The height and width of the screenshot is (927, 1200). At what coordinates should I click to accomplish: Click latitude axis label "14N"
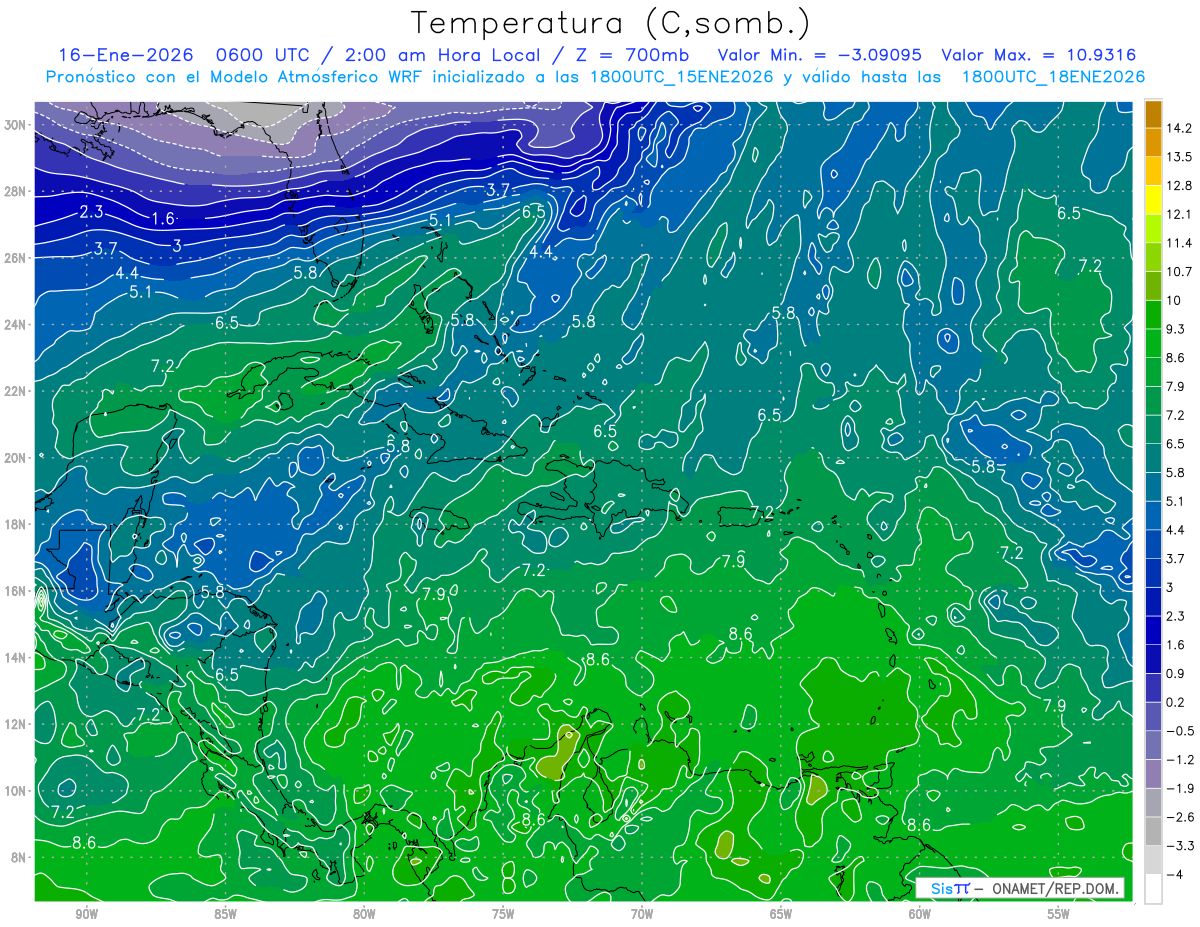15,658
